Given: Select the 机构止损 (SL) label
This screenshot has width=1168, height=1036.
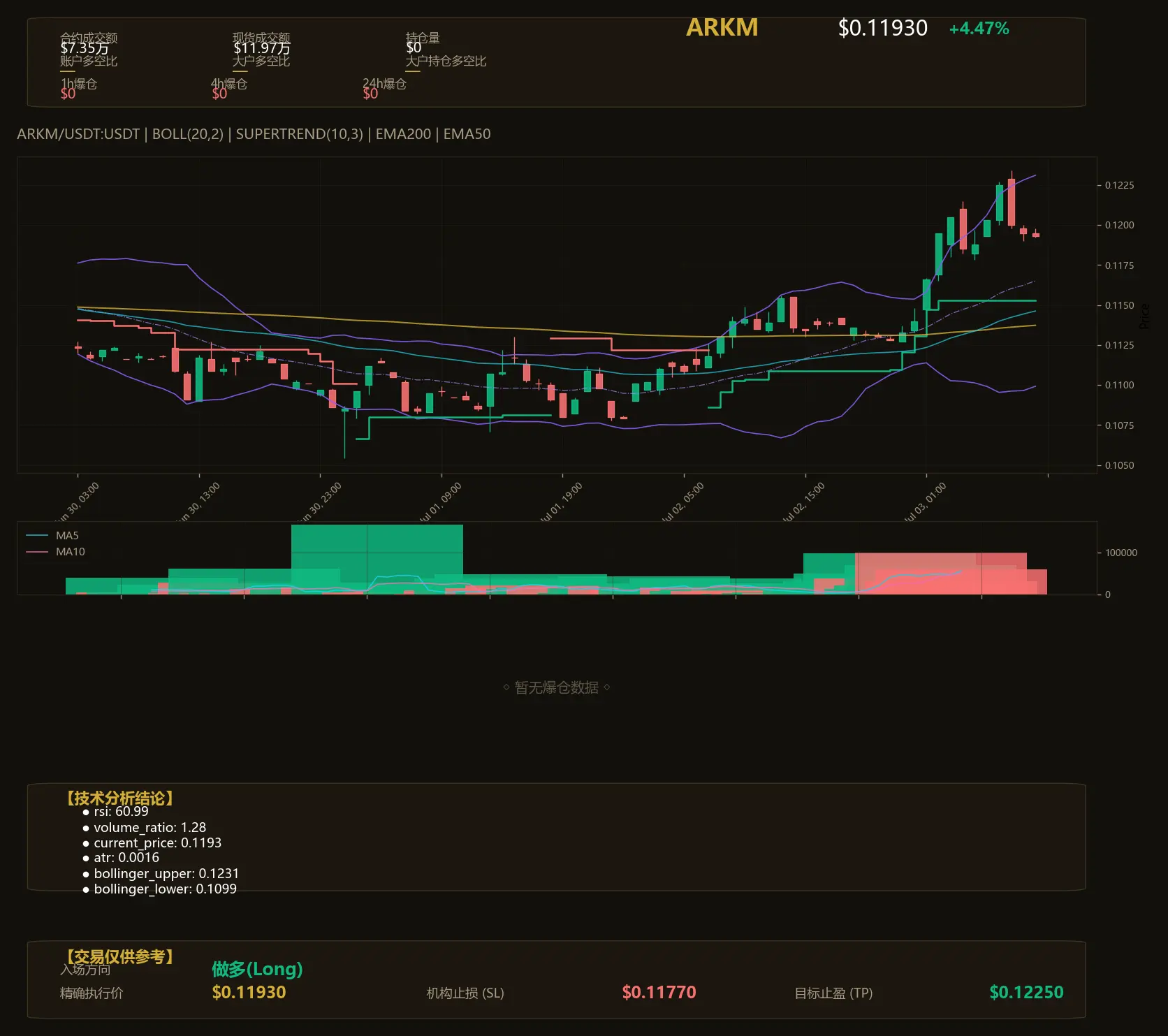Looking at the screenshot, I should coord(465,993).
